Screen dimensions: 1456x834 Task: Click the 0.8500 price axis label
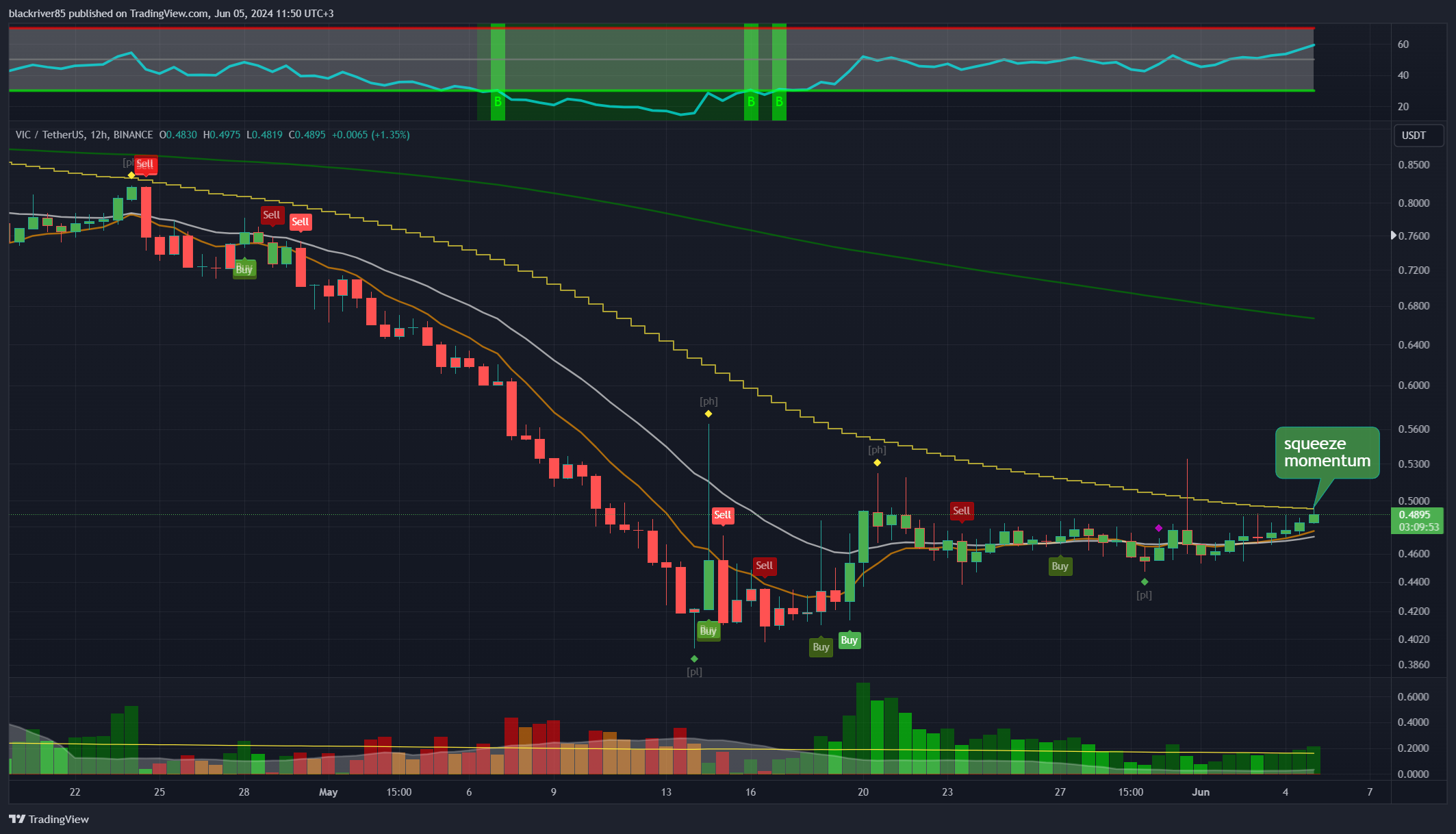[x=1414, y=165]
